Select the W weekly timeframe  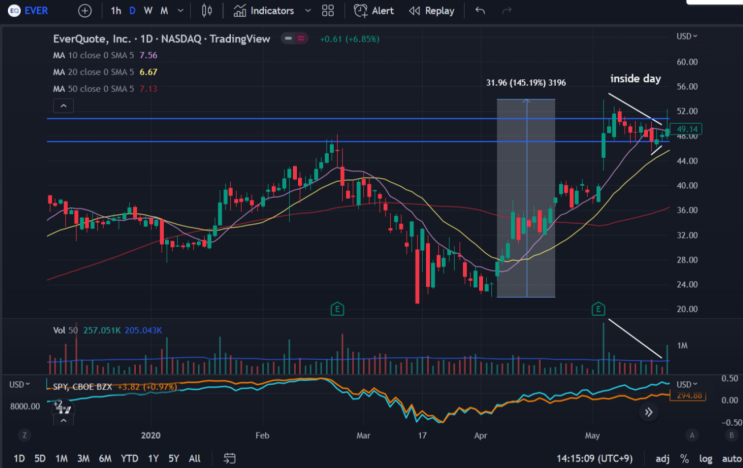[x=148, y=10]
